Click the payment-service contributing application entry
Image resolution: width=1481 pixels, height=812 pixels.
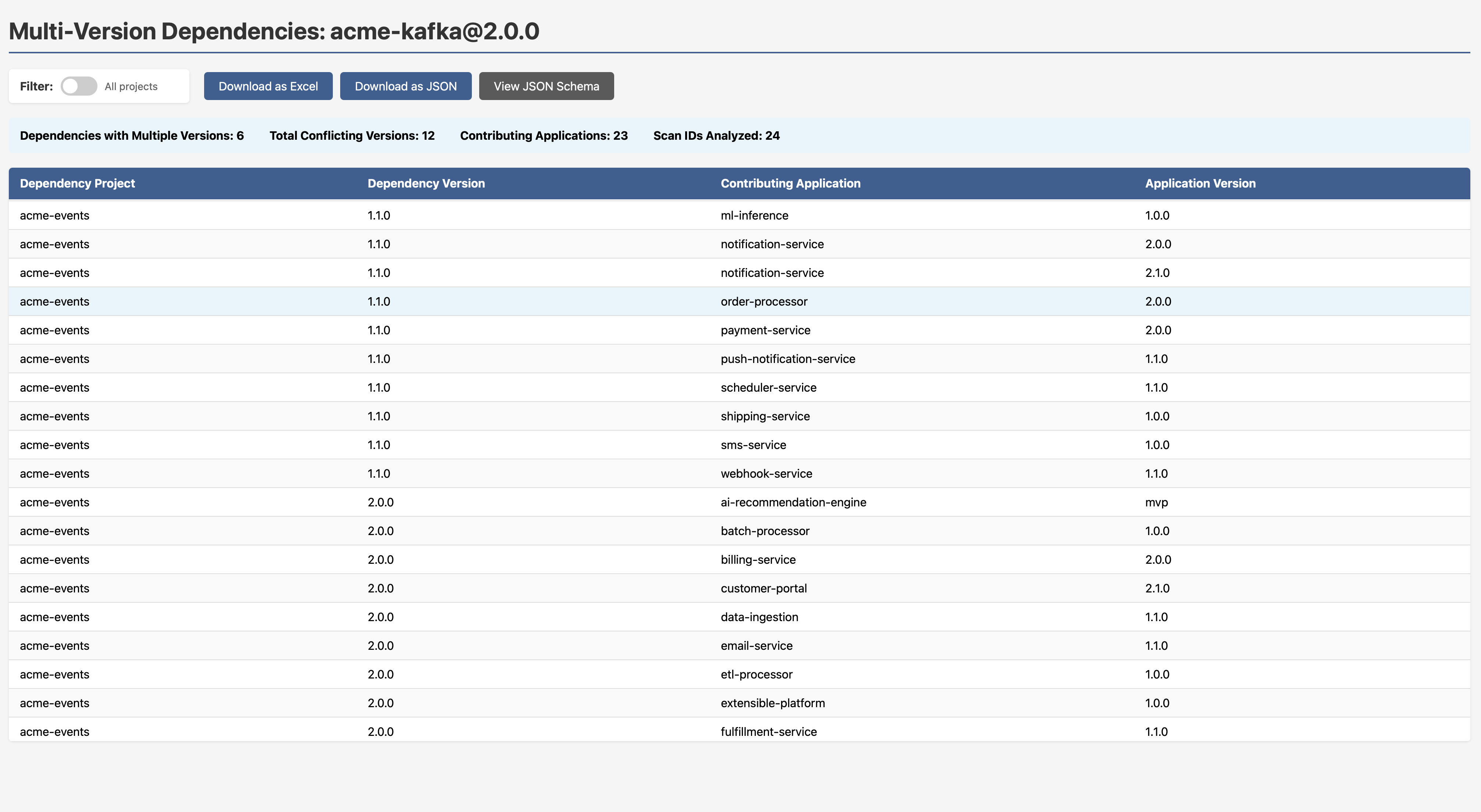point(765,330)
